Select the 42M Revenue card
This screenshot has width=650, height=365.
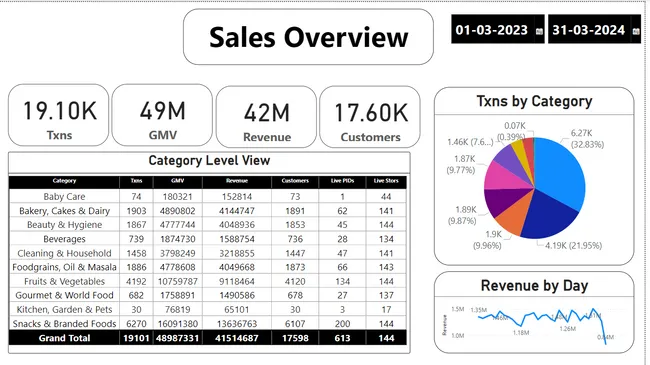[x=267, y=117]
